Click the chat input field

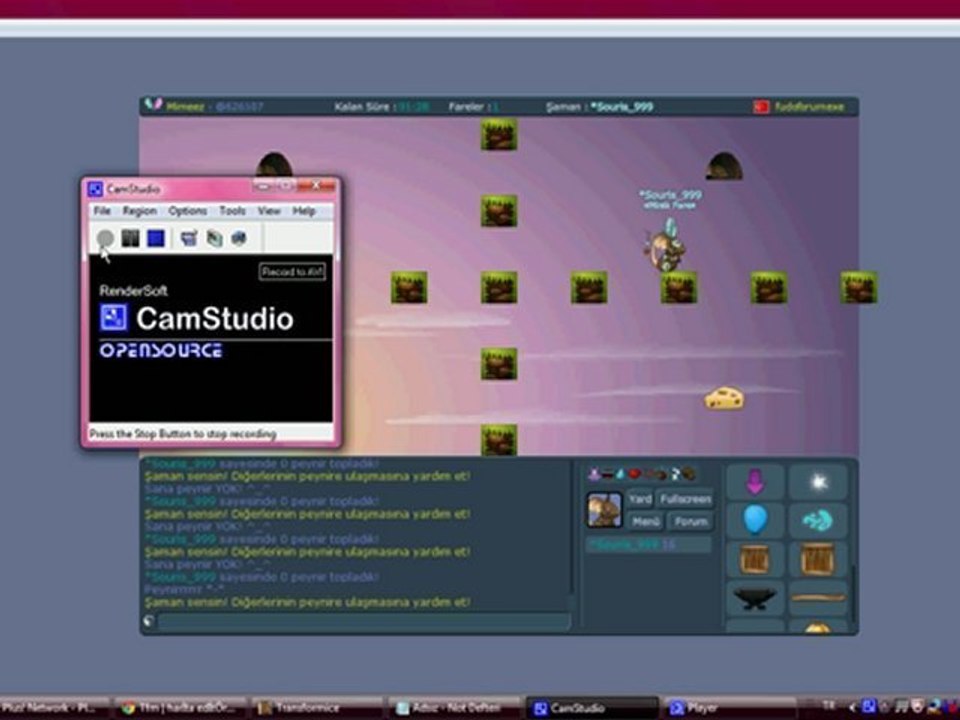click(x=364, y=621)
